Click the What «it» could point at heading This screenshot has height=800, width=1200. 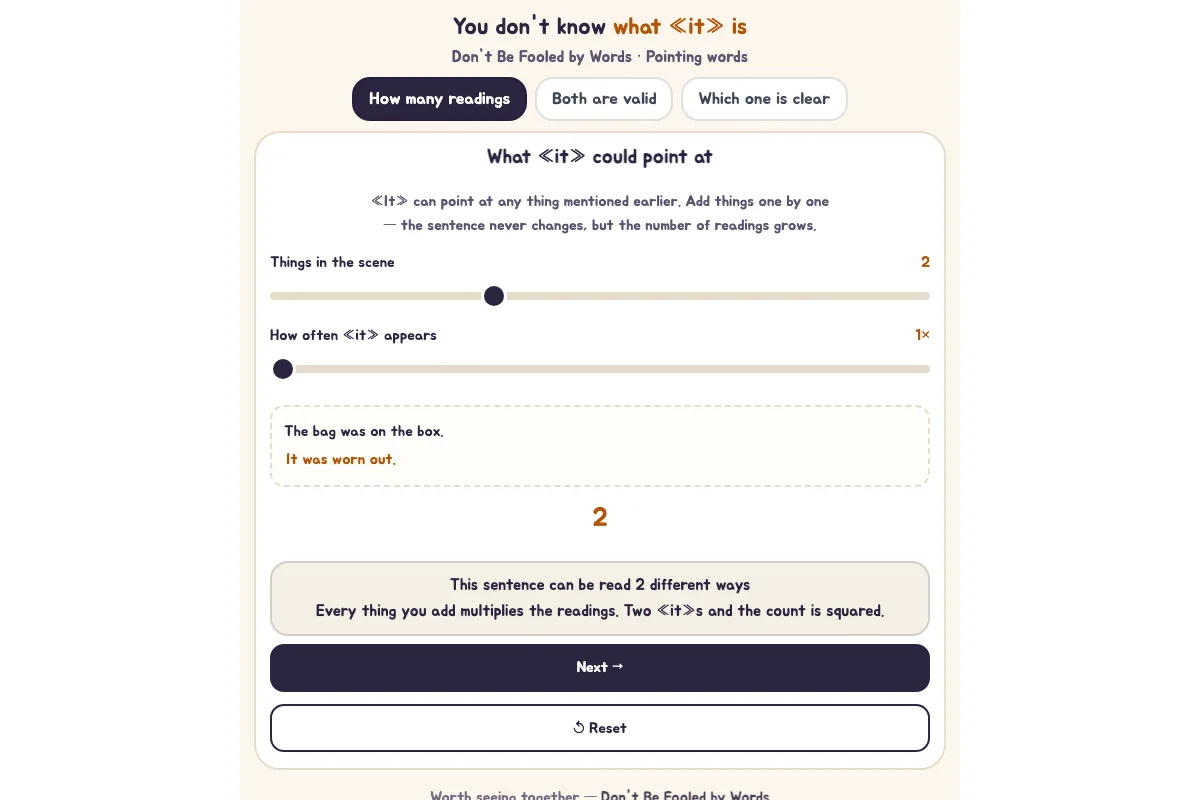600,157
